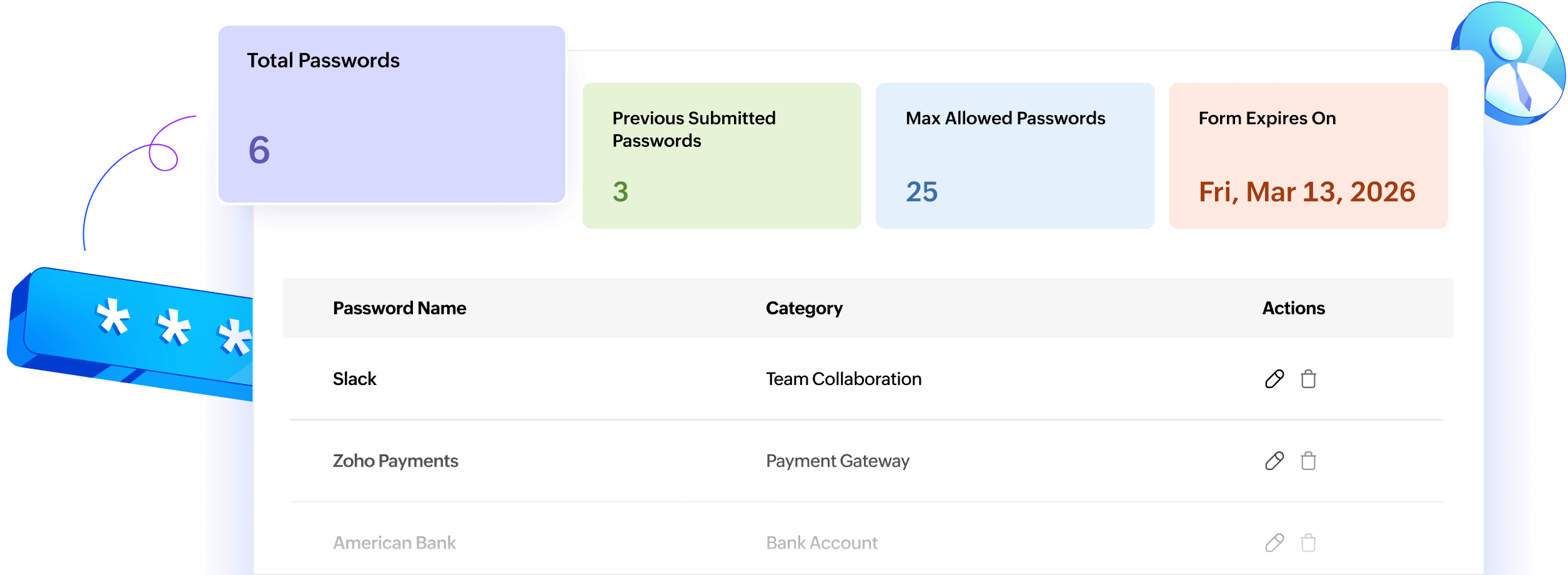Click the Team Collaboration category label

(x=843, y=379)
